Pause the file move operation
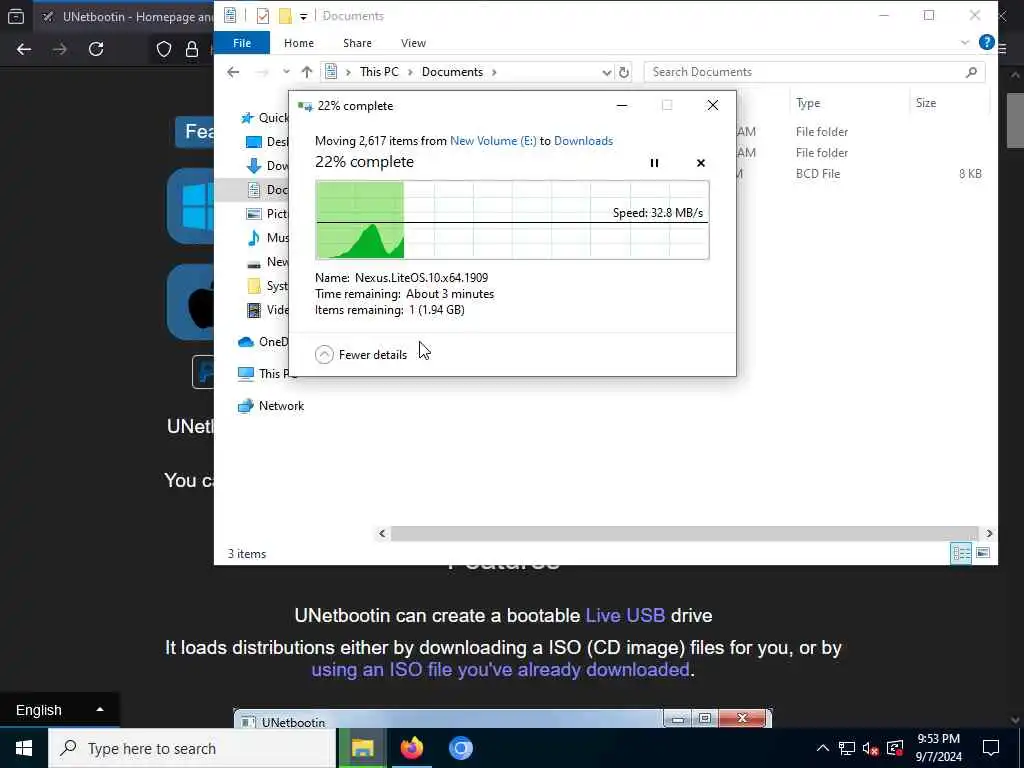The height and width of the screenshot is (768, 1024). coord(654,163)
